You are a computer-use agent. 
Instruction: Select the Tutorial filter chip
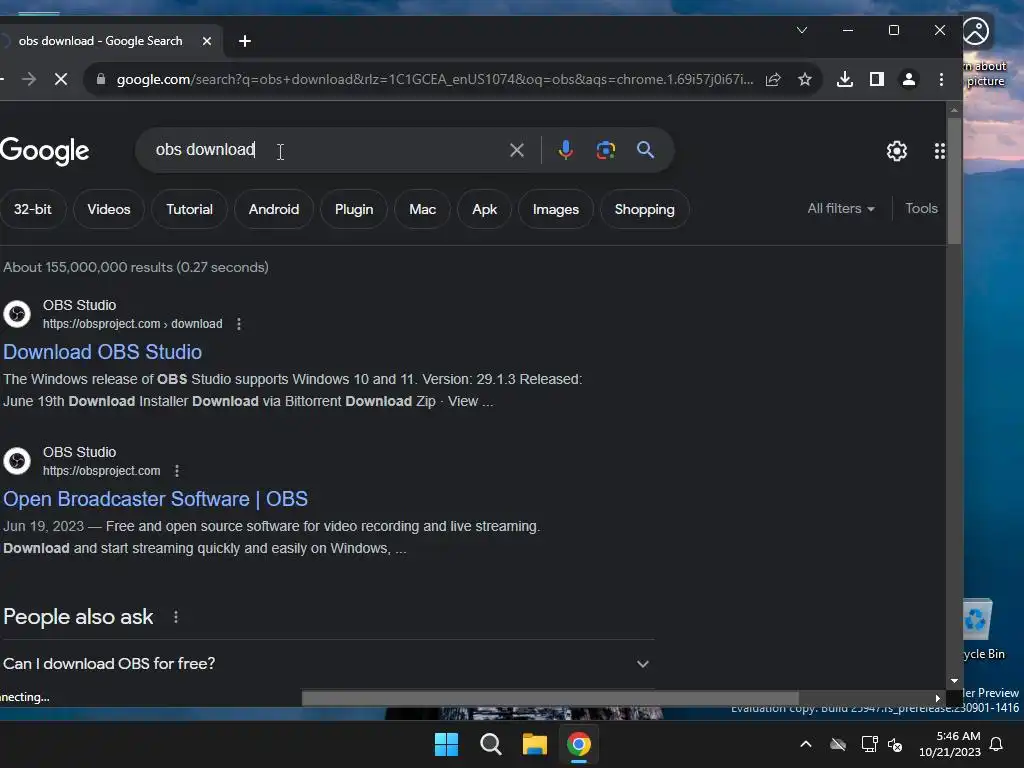(x=189, y=209)
